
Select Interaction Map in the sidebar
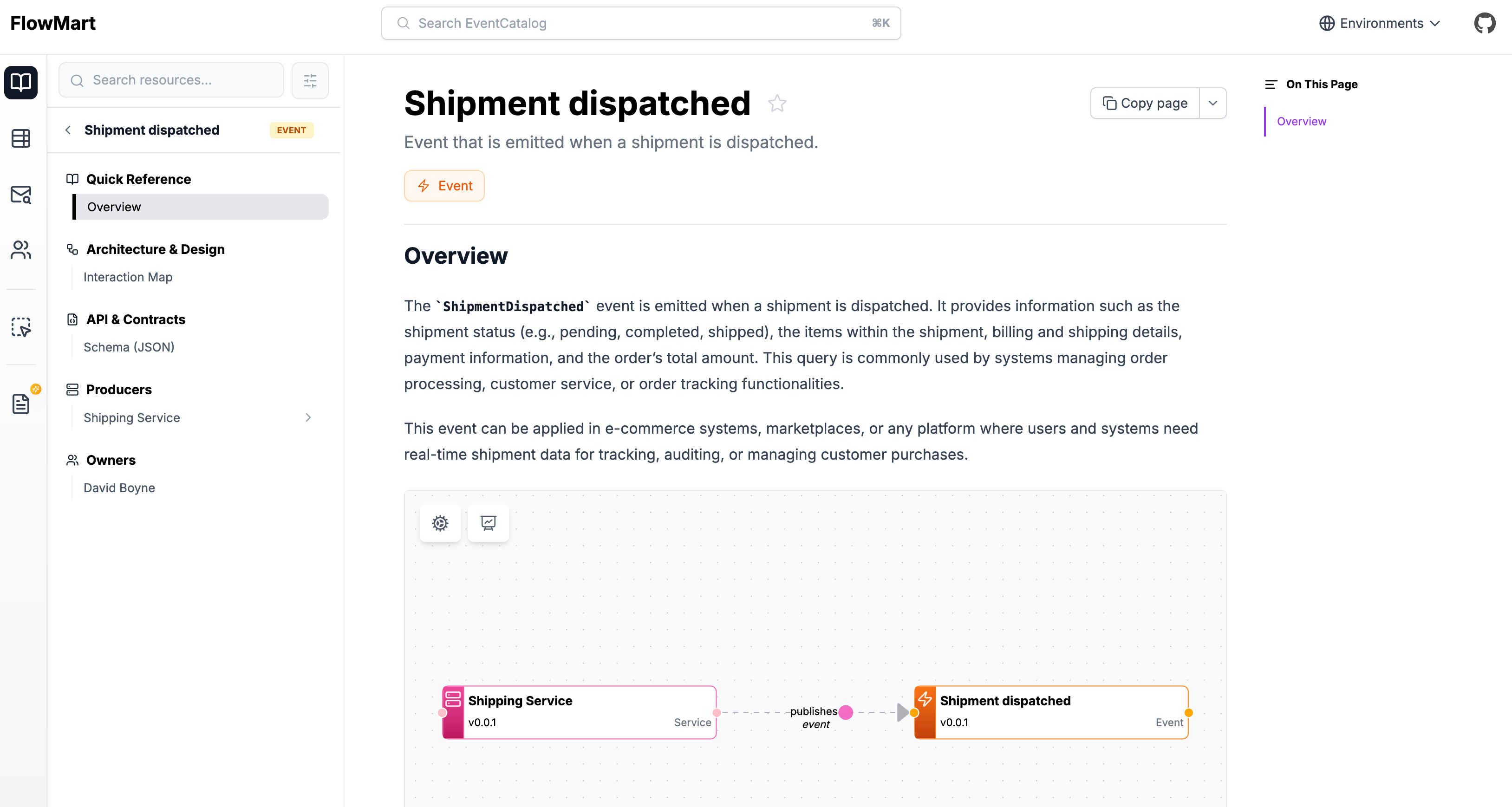pyautogui.click(x=128, y=277)
